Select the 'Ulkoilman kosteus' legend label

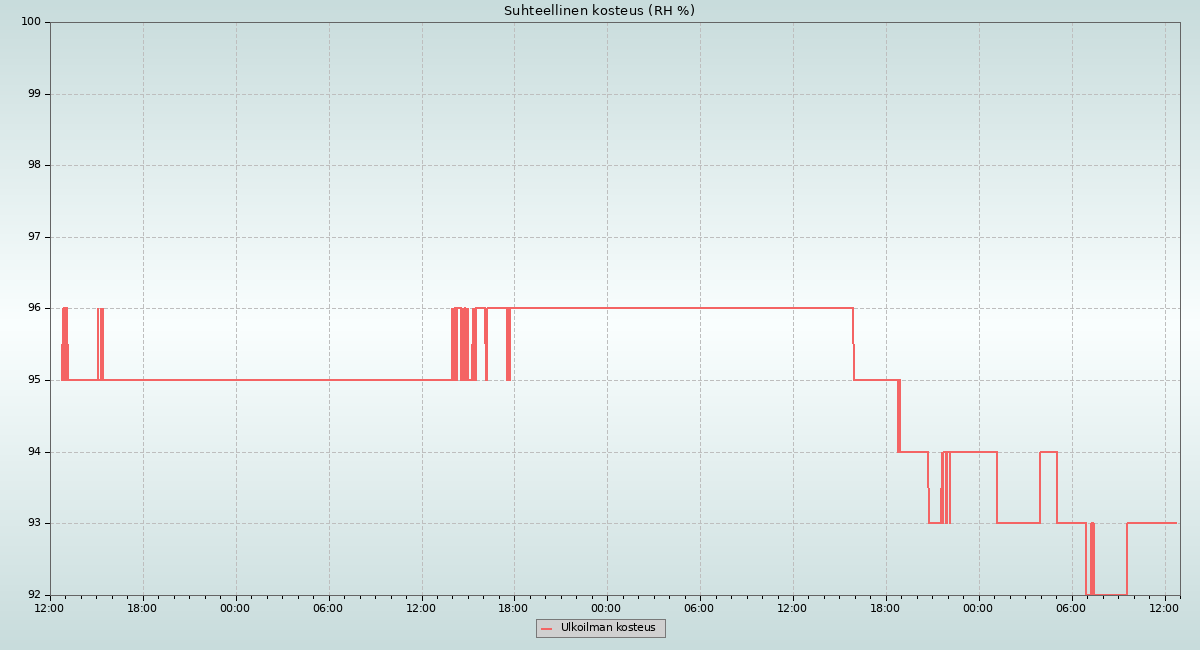(x=608, y=628)
